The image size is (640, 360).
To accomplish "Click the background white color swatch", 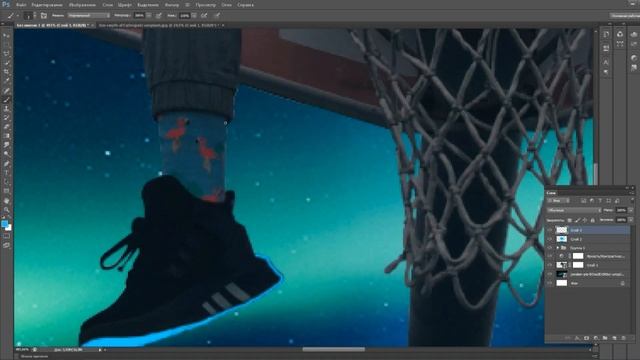I will tap(9, 227).
